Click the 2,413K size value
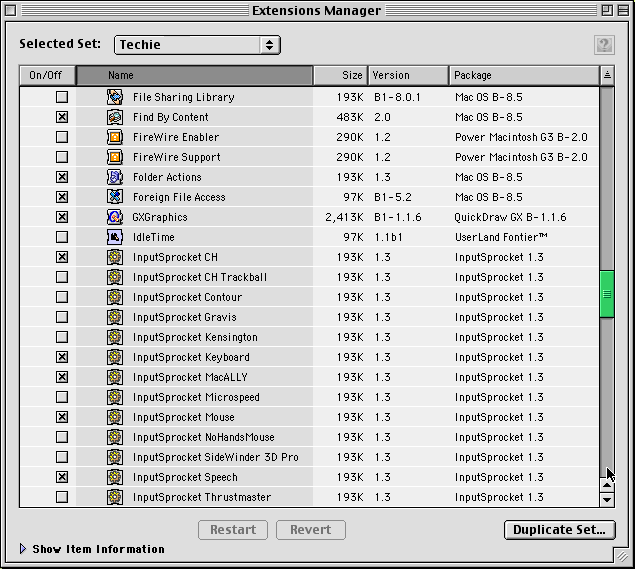 [344, 217]
